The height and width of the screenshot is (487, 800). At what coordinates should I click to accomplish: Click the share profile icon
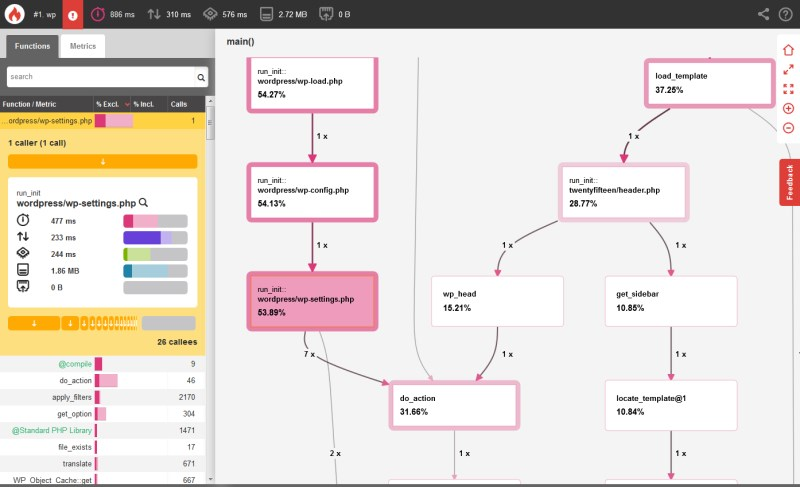[765, 14]
